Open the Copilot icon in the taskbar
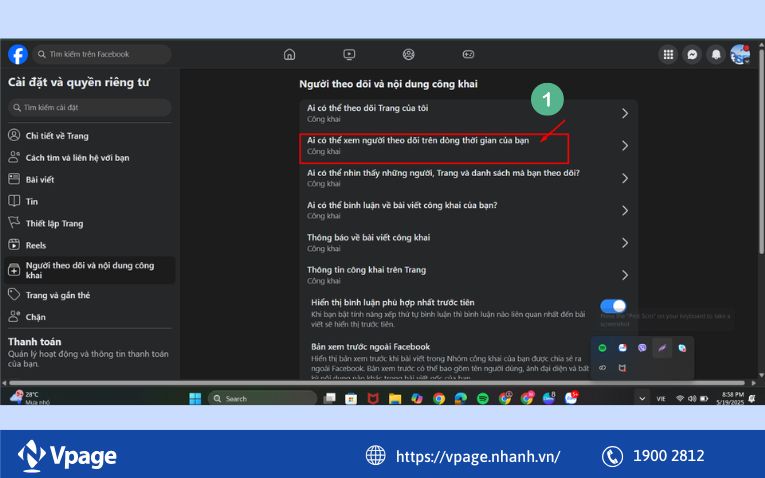The height and width of the screenshot is (478, 765). (417, 398)
